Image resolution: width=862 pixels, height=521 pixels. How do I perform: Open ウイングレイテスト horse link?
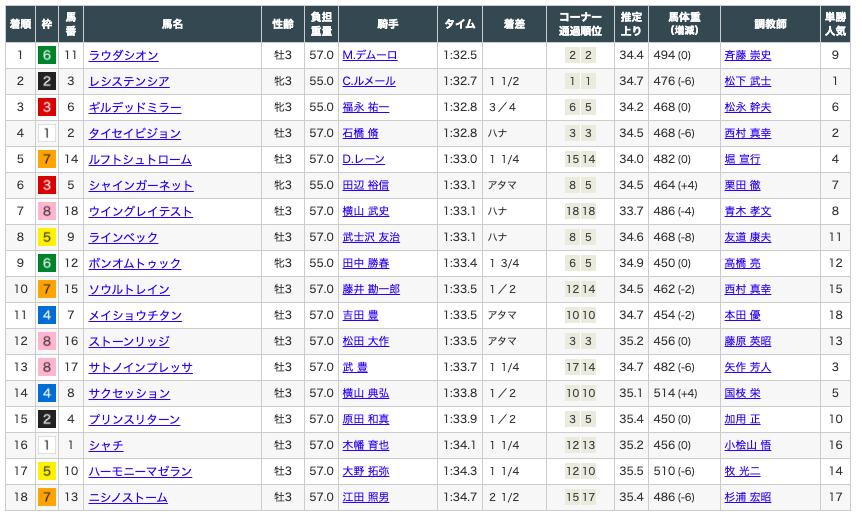(x=141, y=212)
